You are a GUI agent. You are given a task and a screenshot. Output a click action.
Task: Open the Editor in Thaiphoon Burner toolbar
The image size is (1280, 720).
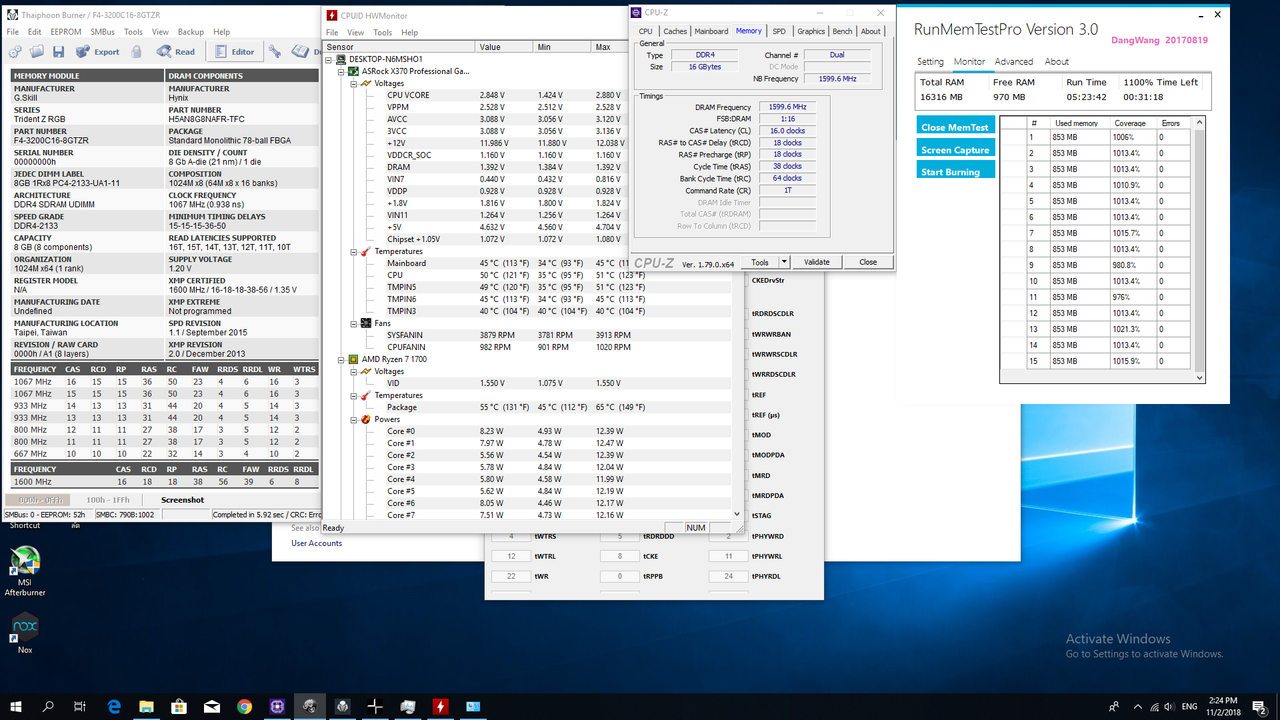[x=235, y=51]
